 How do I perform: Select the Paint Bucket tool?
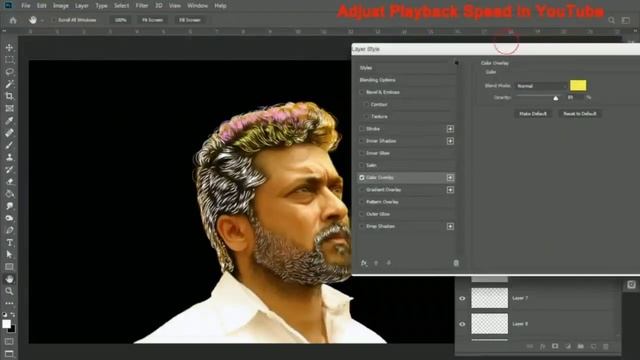pyautogui.click(x=9, y=194)
